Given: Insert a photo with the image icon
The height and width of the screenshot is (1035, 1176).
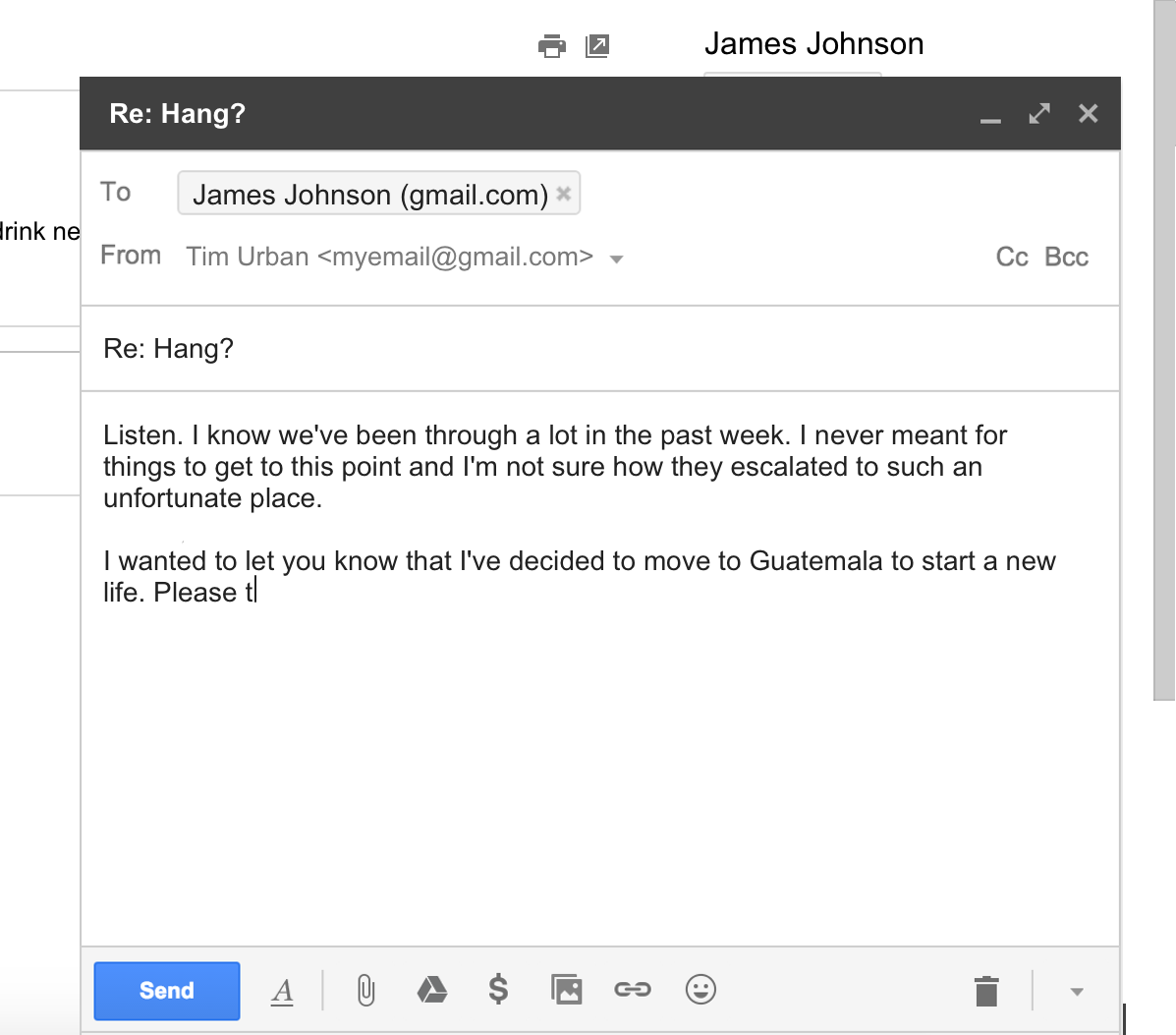Looking at the screenshot, I should pos(566,989).
